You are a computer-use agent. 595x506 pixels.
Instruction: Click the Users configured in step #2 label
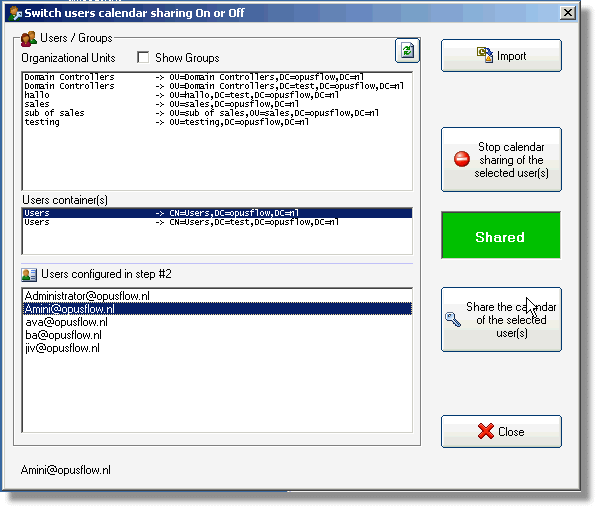click(x=106, y=274)
